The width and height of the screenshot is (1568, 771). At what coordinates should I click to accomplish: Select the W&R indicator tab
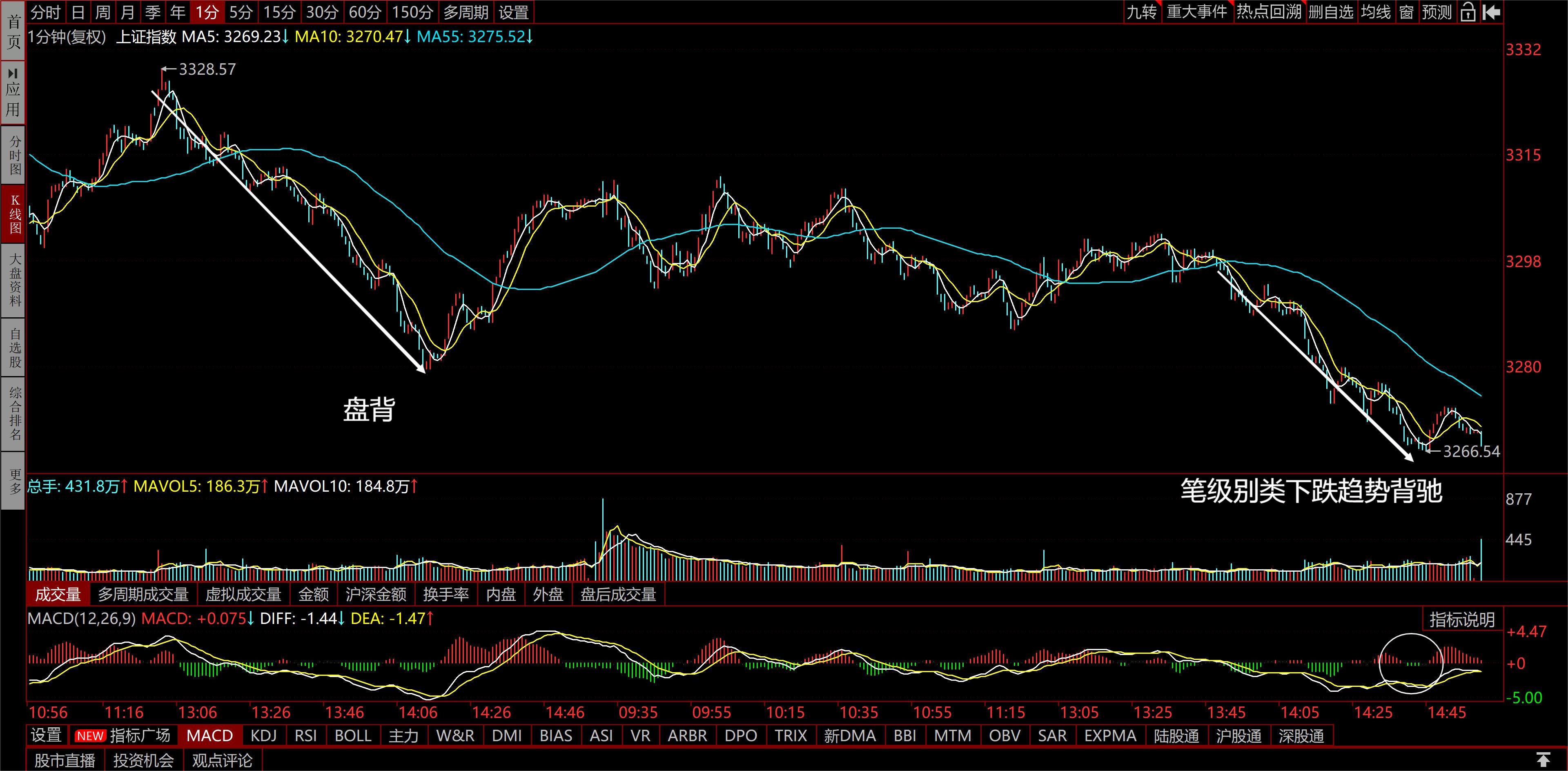455,736
